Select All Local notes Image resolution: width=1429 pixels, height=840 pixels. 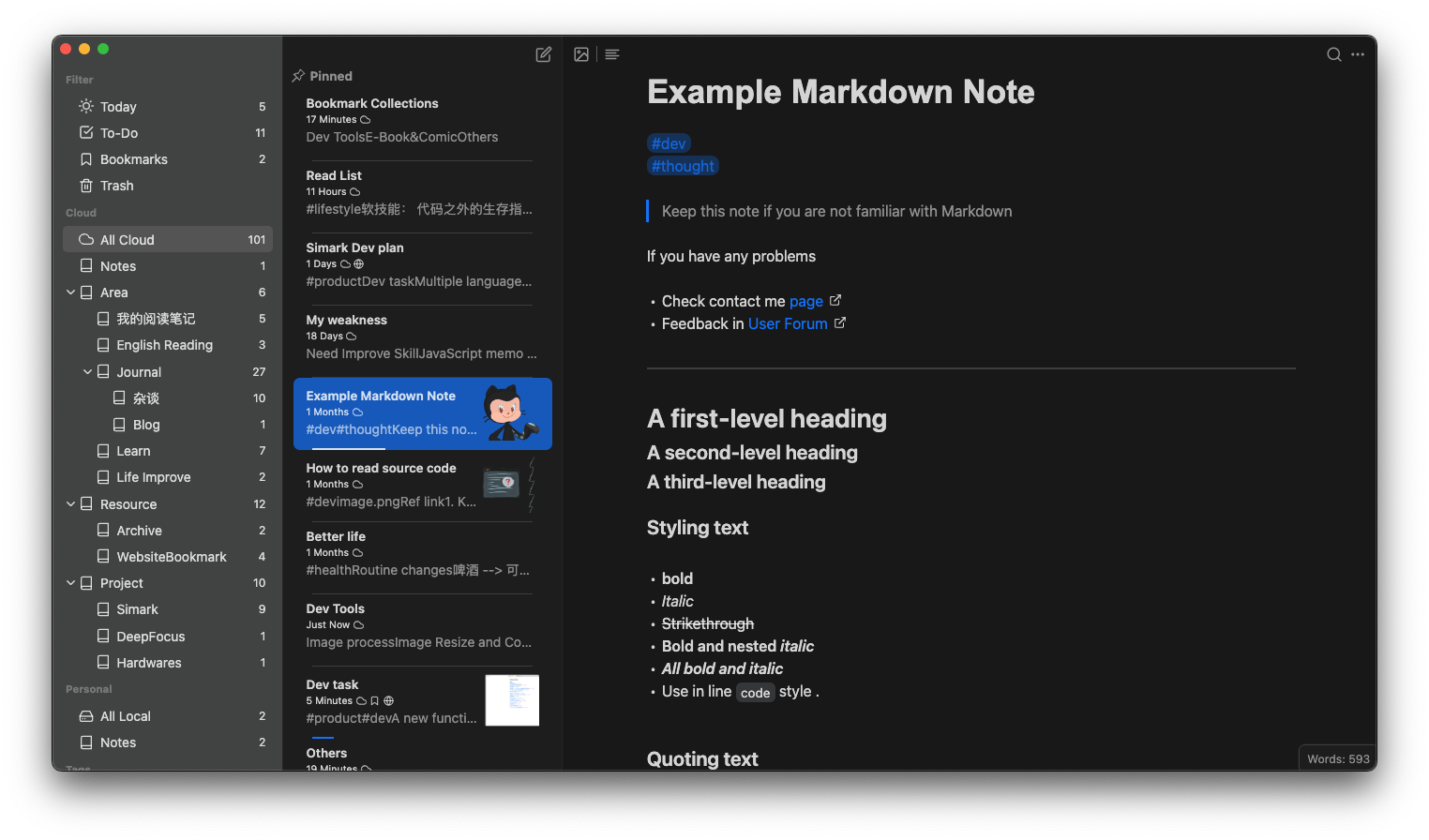168,715
